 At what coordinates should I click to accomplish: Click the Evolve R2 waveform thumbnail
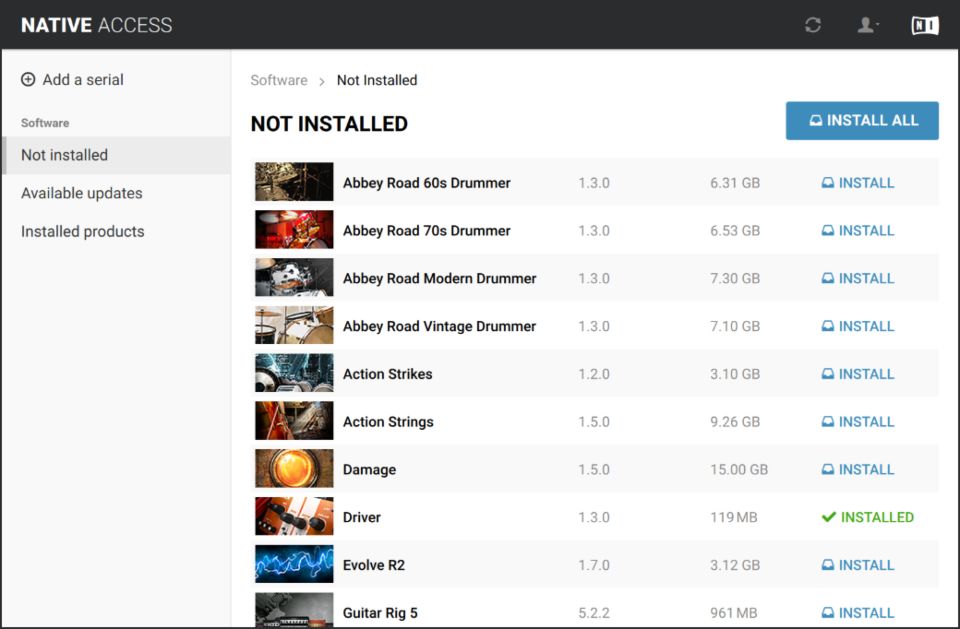click(294, 565)
